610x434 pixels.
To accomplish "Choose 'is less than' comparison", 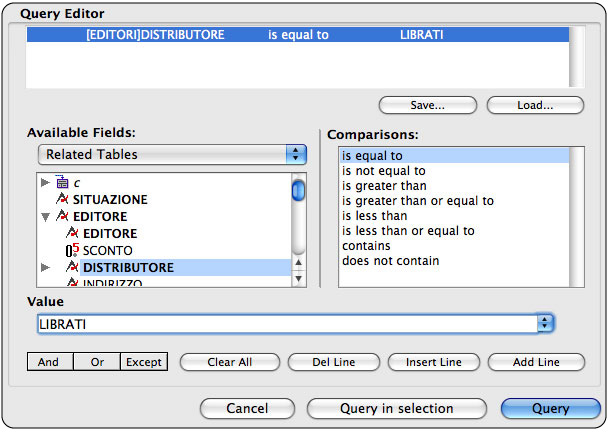I will 454,216.
